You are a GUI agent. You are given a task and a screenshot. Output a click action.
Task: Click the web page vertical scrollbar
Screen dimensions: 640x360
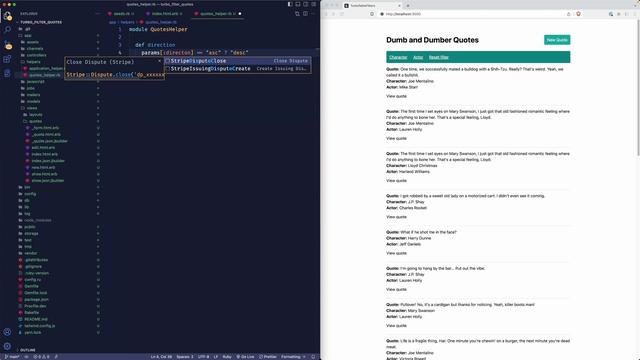click(638, 88)
